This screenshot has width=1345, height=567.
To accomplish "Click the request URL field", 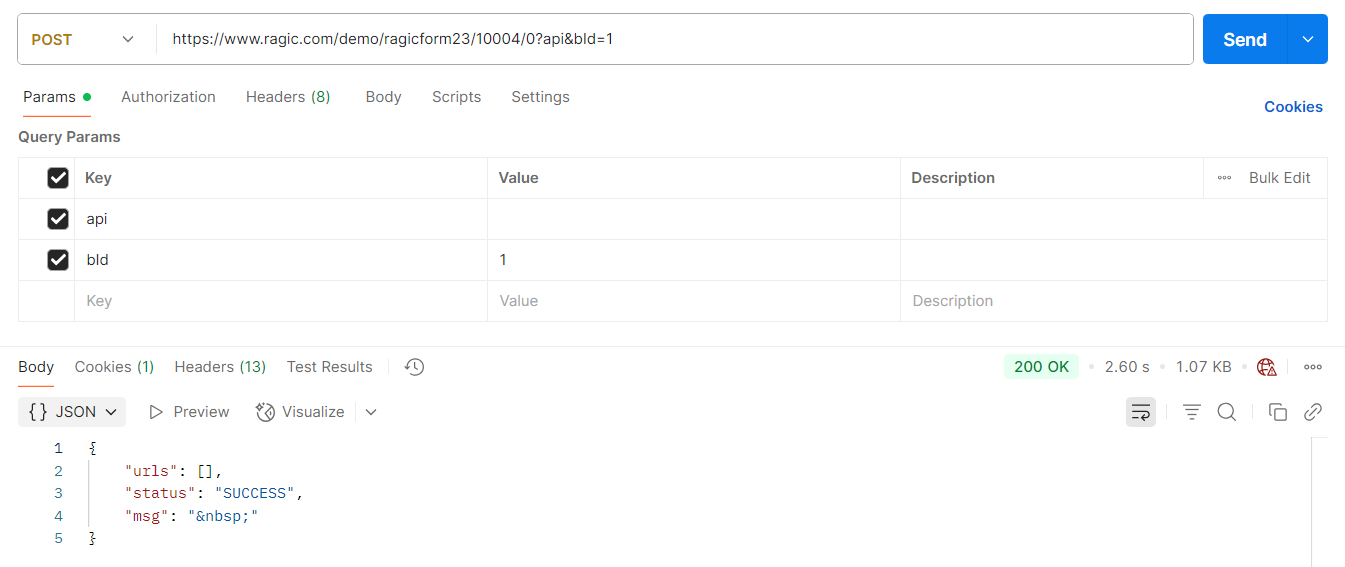I will (x=675, y=39).
